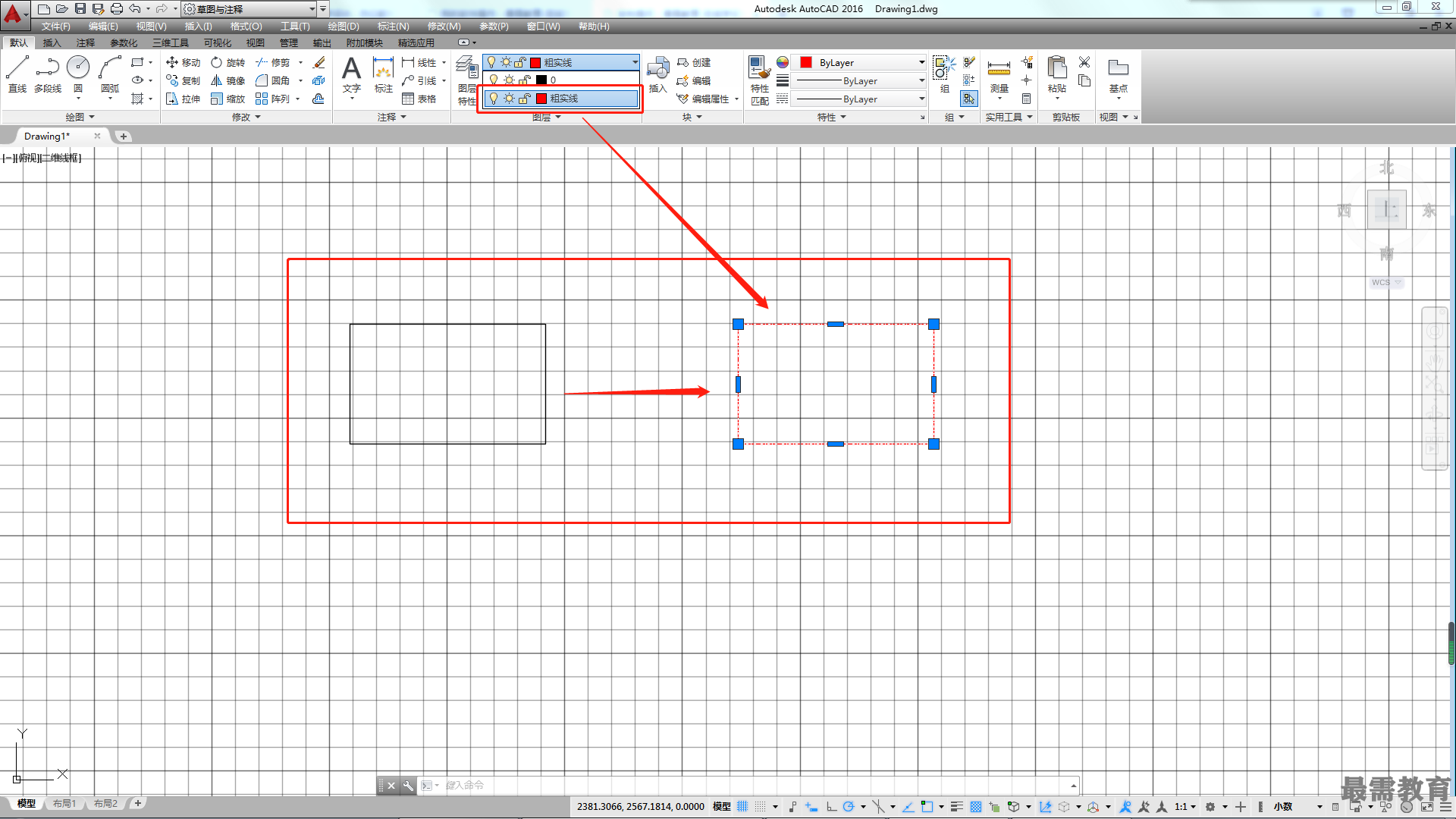The image size is (1456, 819).
Task: Toggle on/off lightbulb for layer 0
Action: coord(494,80)
